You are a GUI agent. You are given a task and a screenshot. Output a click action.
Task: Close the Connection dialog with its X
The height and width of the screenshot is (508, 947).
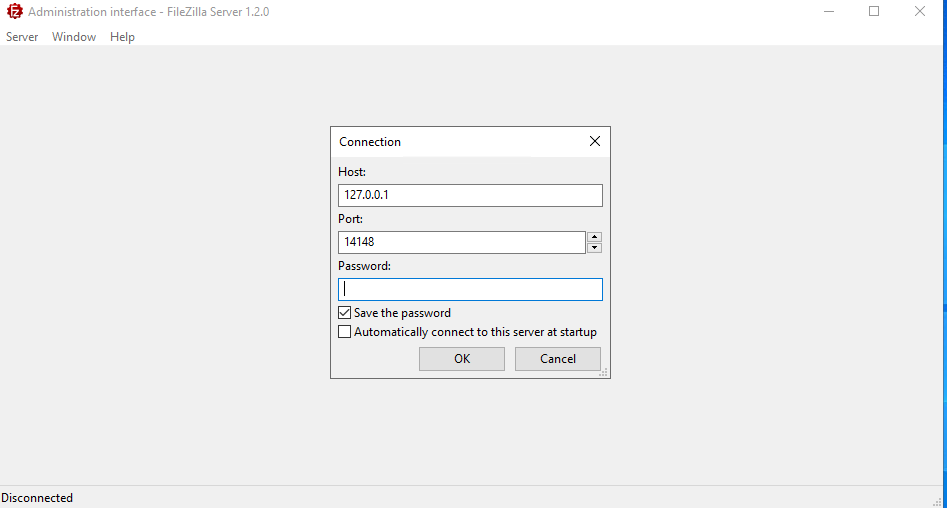tap(595, 141)
